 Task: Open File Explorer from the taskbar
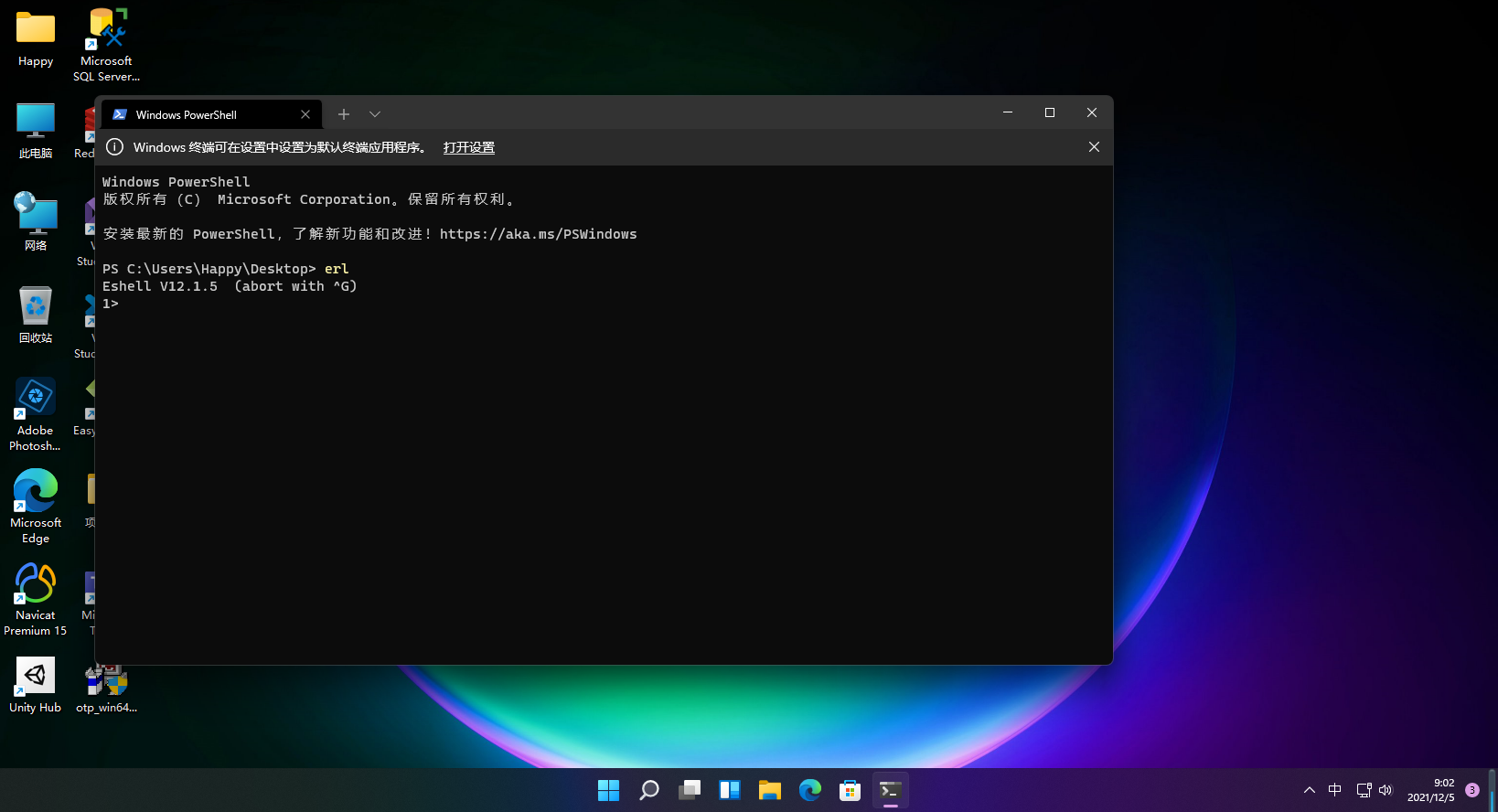pos(769,790)
